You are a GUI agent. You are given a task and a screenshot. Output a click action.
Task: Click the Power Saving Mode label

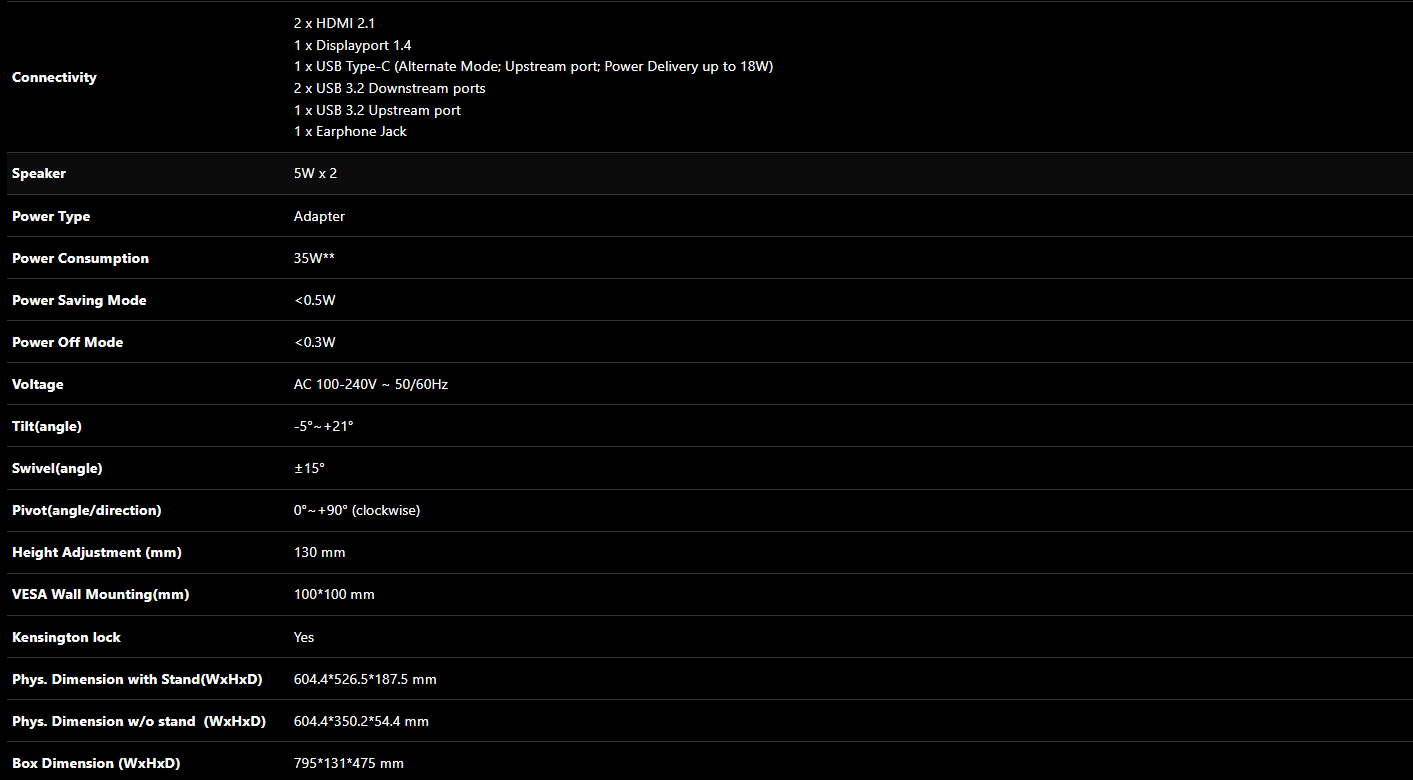pyautogui.click(x=79, y=301)
